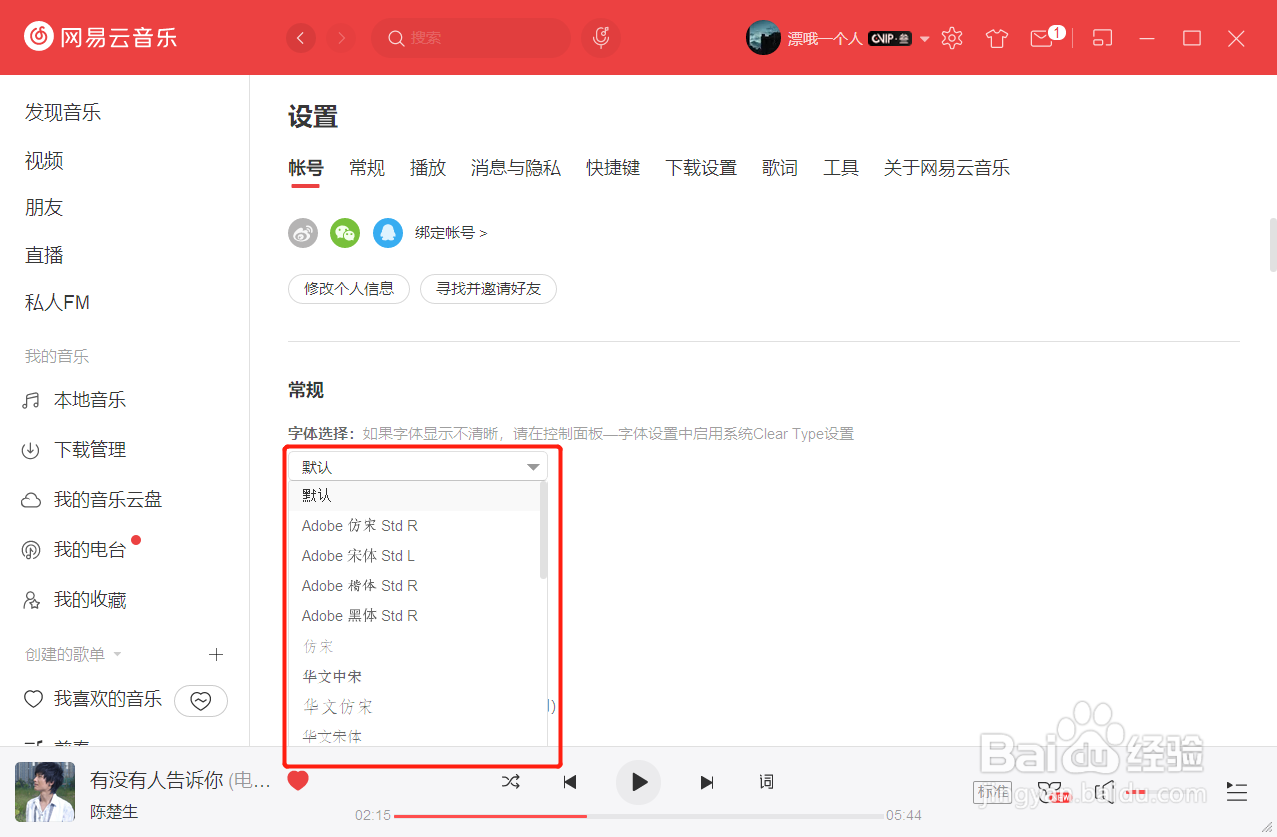
Task: Open 下载管理 with download icon
Action: [74, 450]
